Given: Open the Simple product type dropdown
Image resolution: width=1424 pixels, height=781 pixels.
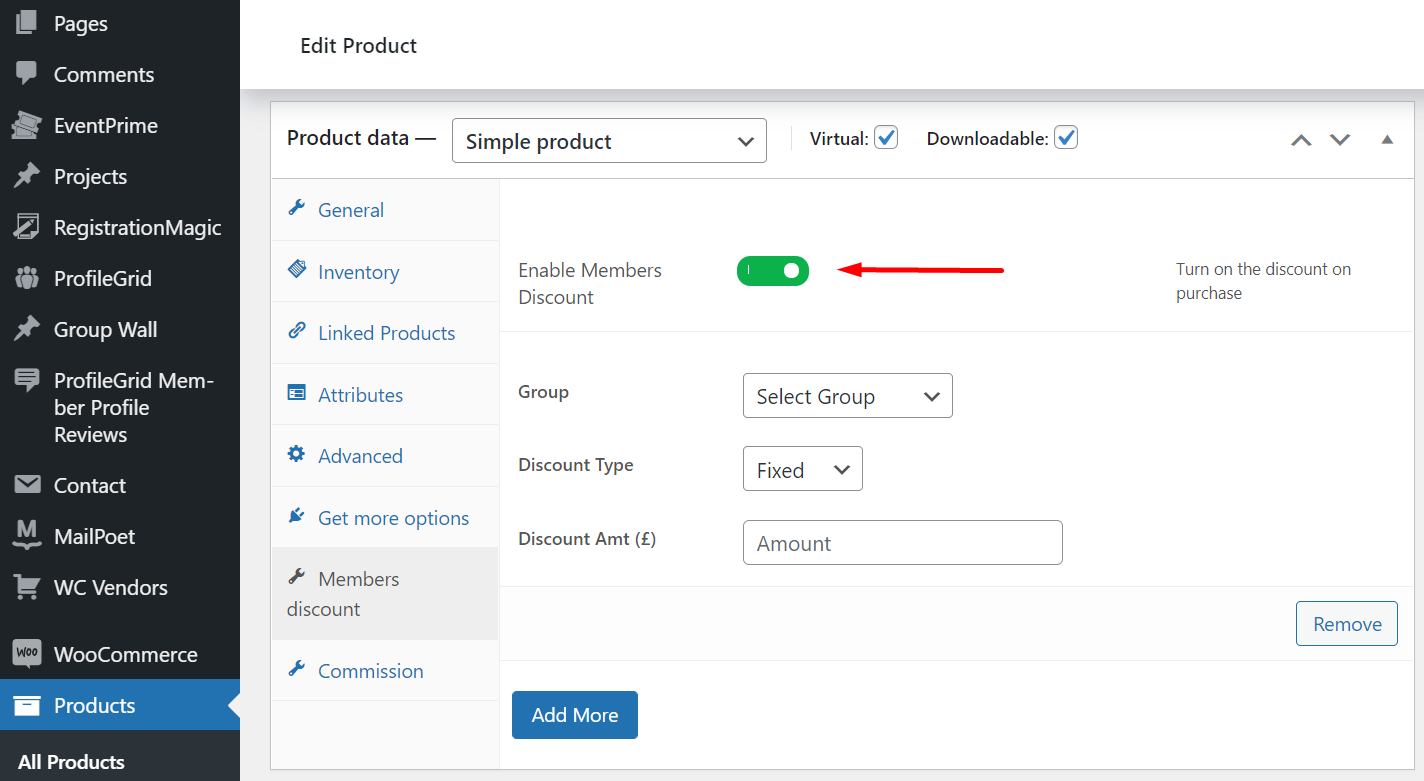Looking at the screenshot, I should click(x=609, y=140).
